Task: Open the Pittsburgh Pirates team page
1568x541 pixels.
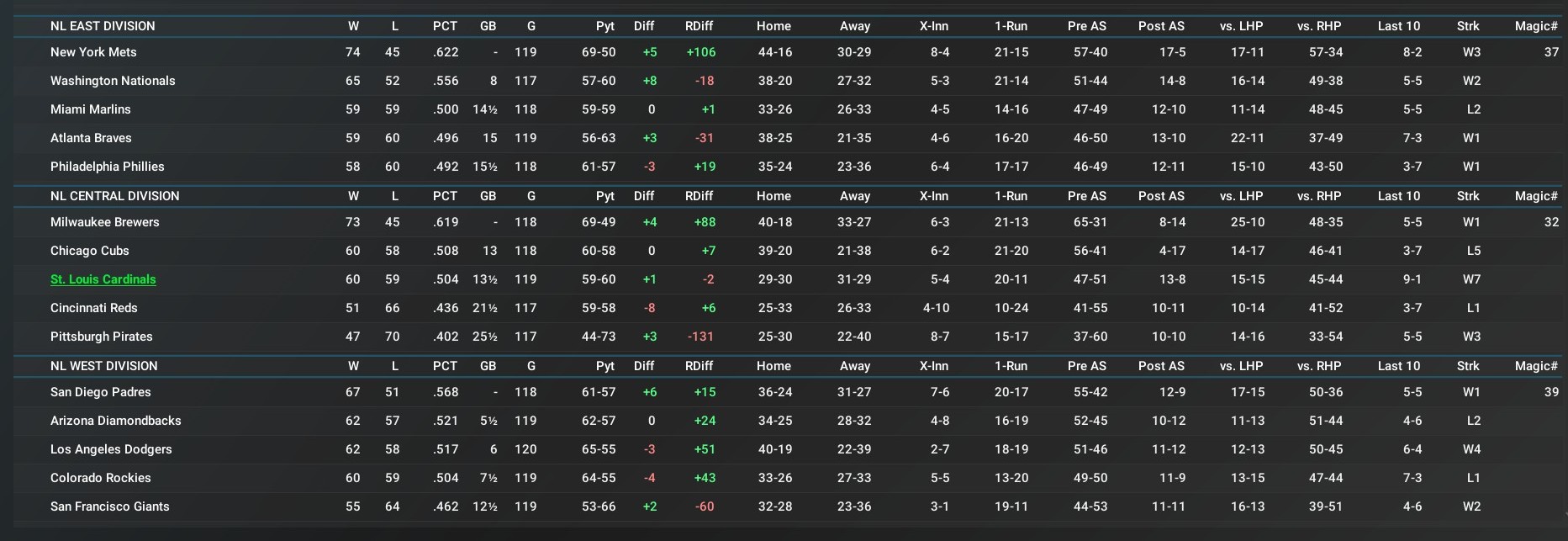Action: point(102,337)
